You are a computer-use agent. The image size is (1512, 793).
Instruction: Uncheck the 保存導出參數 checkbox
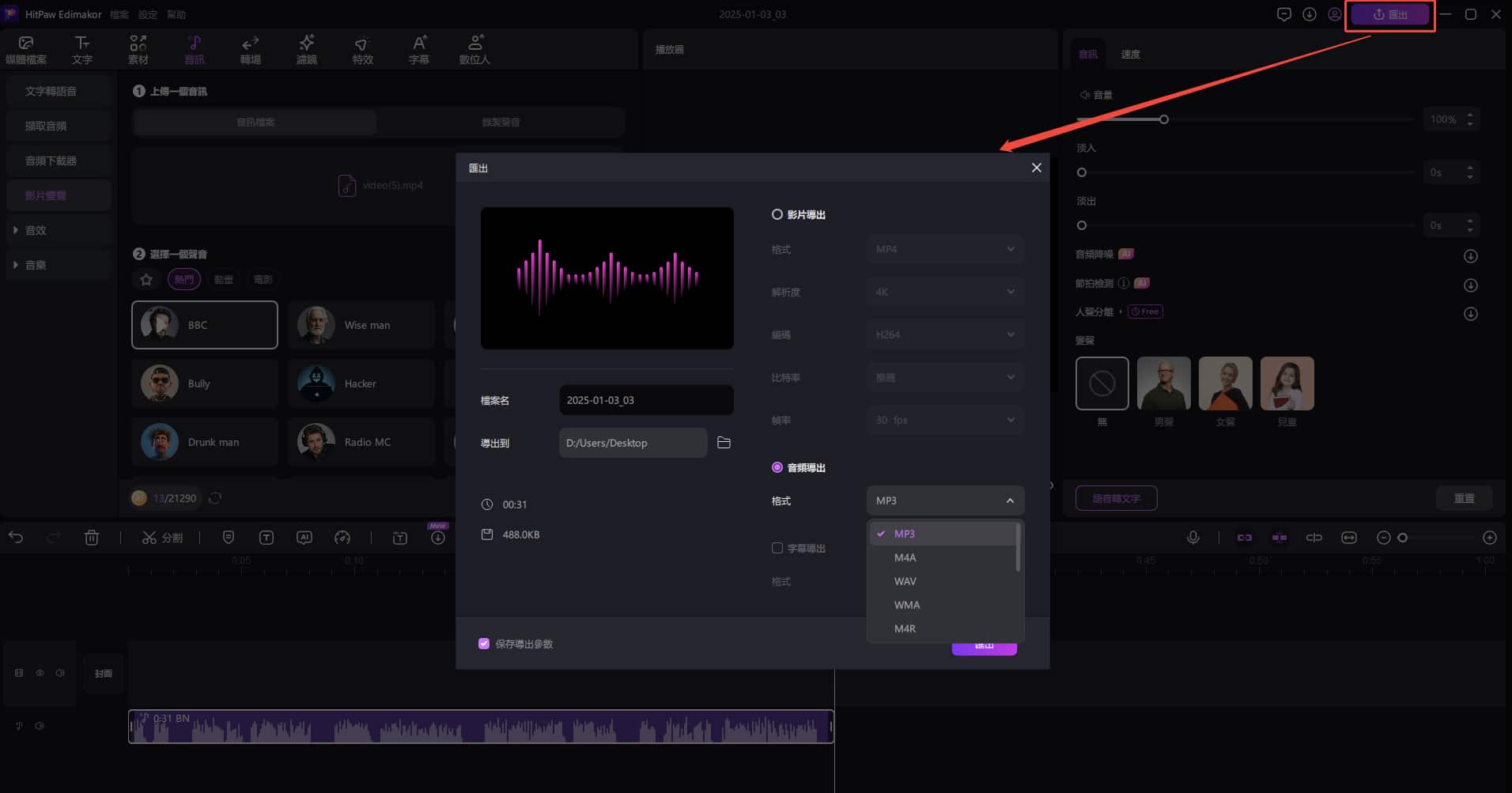pyautogui.click(x=484, y=644)
